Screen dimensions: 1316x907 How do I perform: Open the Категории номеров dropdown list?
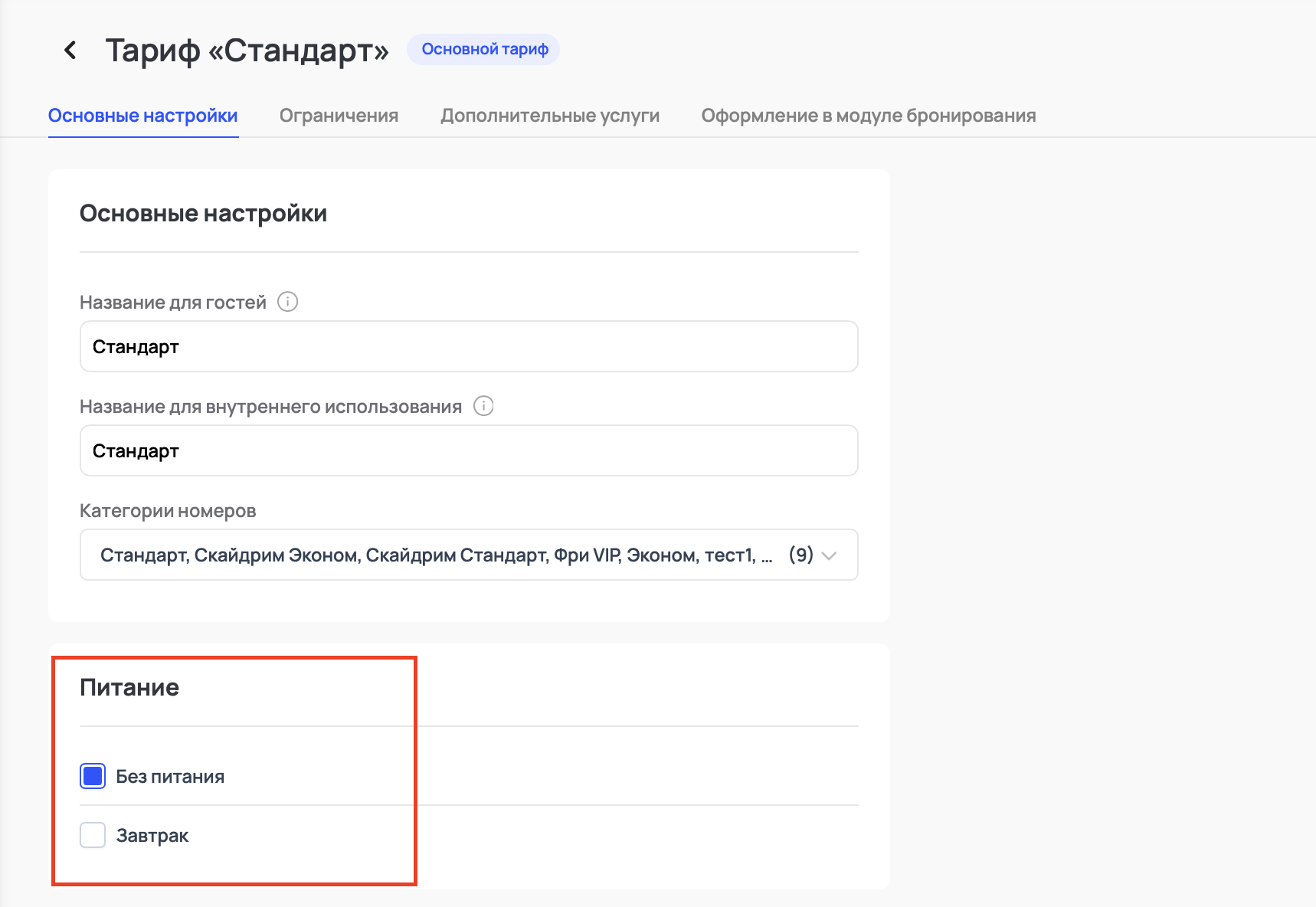pos(437,555)
